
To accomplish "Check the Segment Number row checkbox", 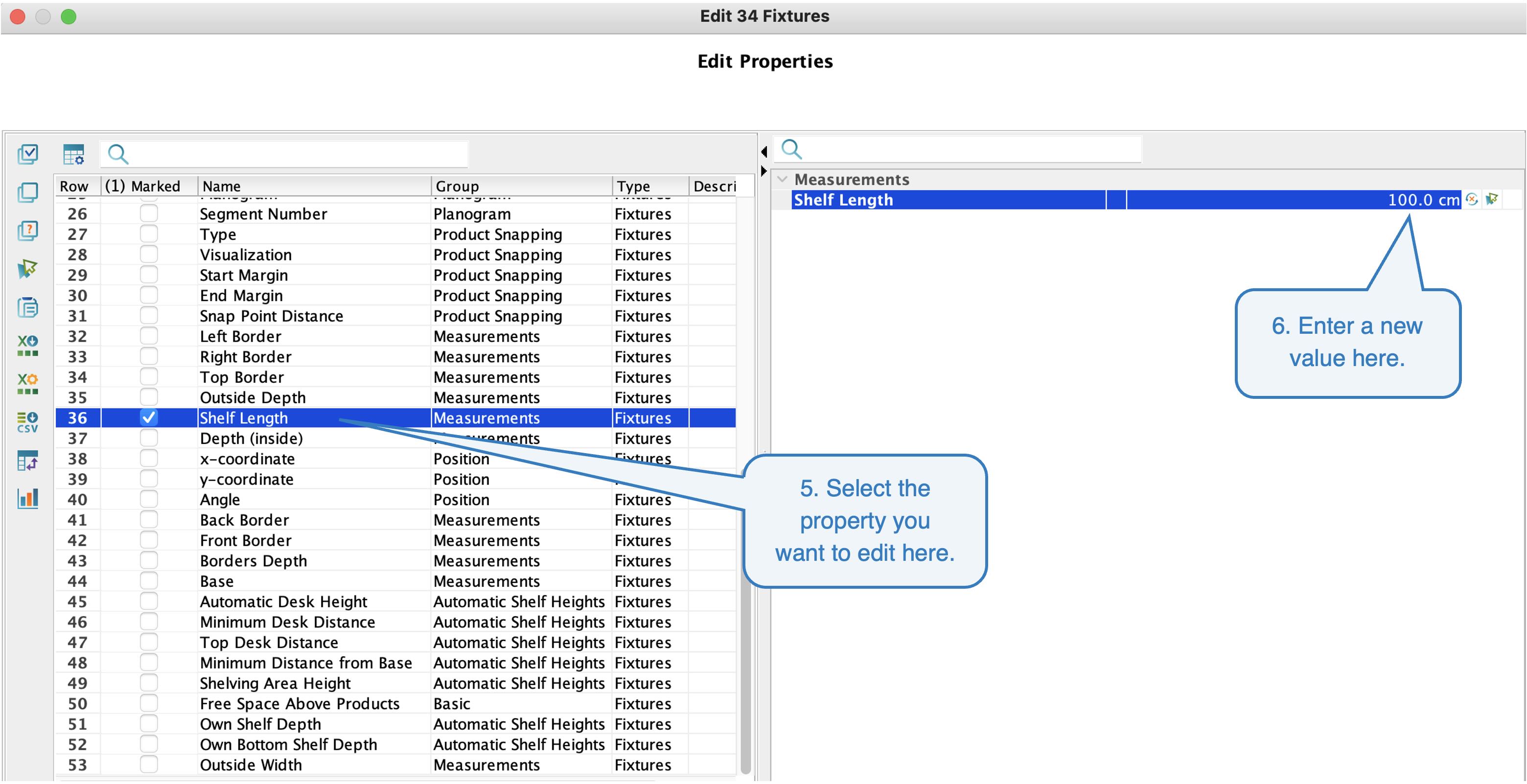I will 149,213.
